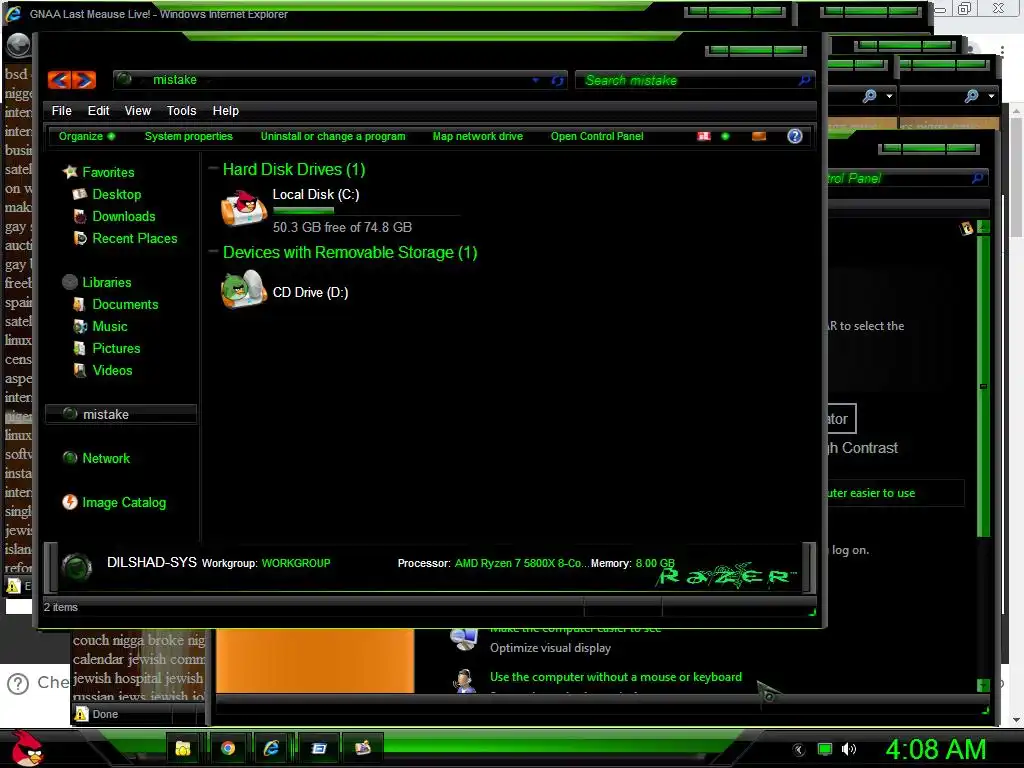Change view with the toolbar view icon
1024x768 pixels.
[x=703, y=136]
